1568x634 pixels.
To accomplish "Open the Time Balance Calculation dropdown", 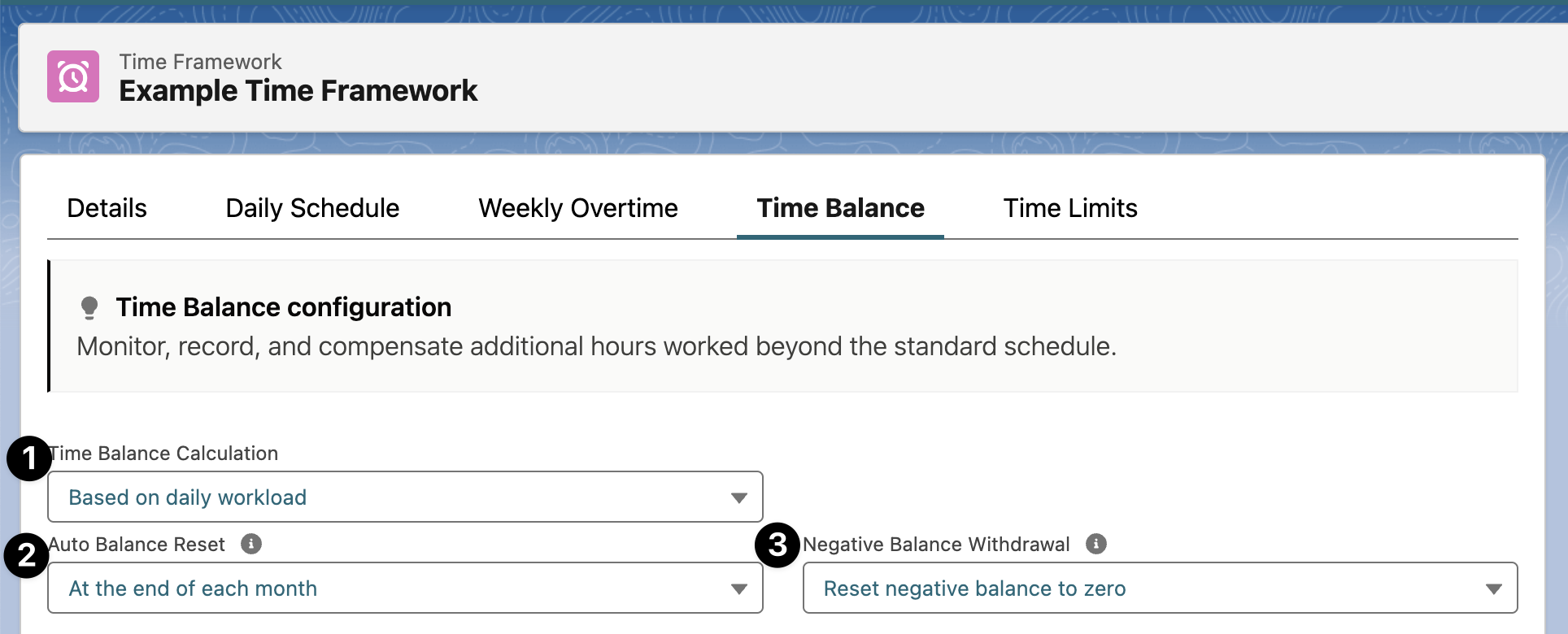I will [404, 497].
